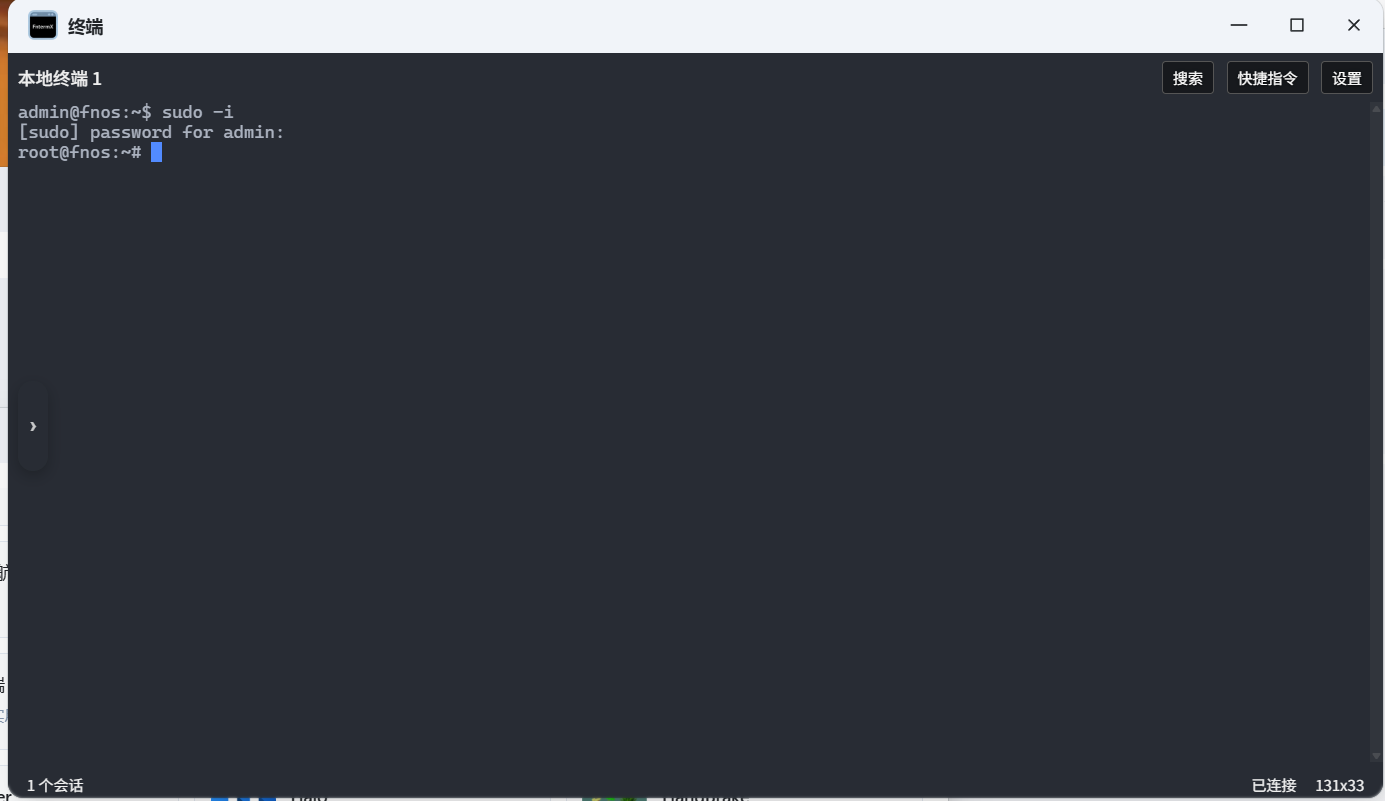Click the terminal app icon in title bar
Viewport: 1385px width, 801px height.
[43, 26]
